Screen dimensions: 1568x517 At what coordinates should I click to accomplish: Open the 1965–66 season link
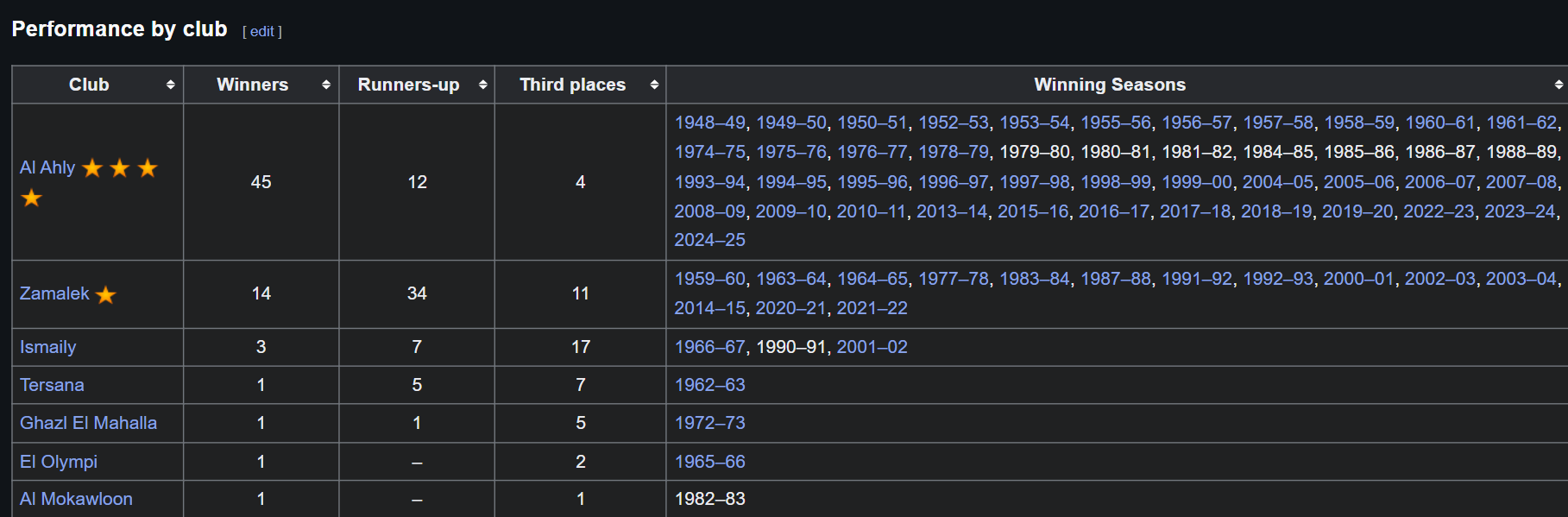[709, 462]
